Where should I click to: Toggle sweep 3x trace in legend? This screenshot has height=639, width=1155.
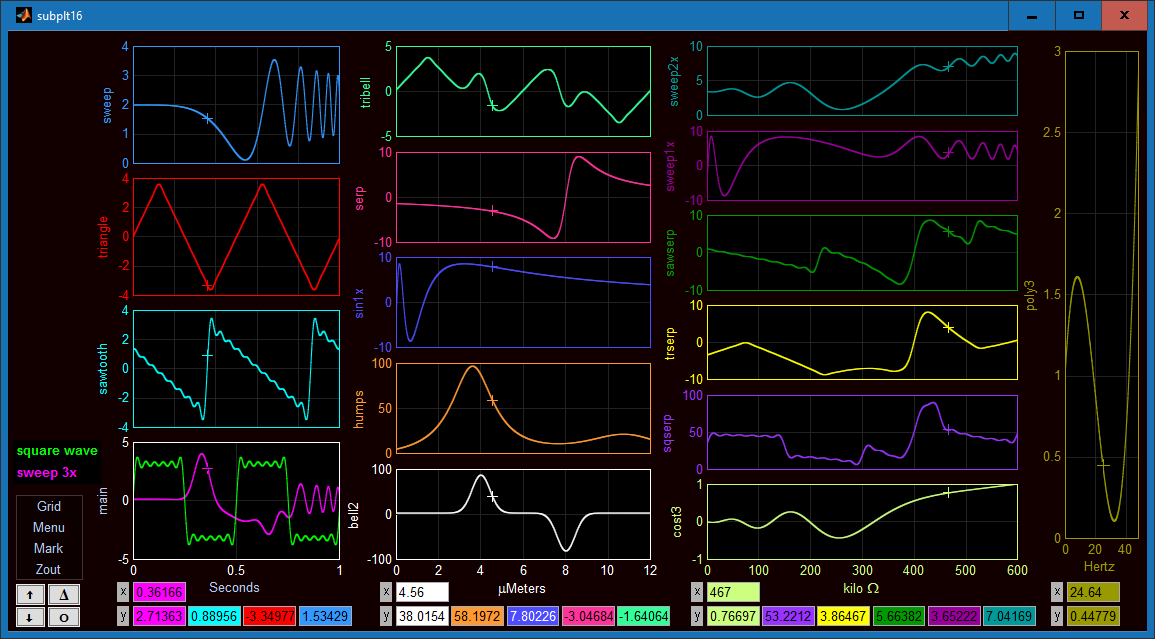click(x=47, y=472)
